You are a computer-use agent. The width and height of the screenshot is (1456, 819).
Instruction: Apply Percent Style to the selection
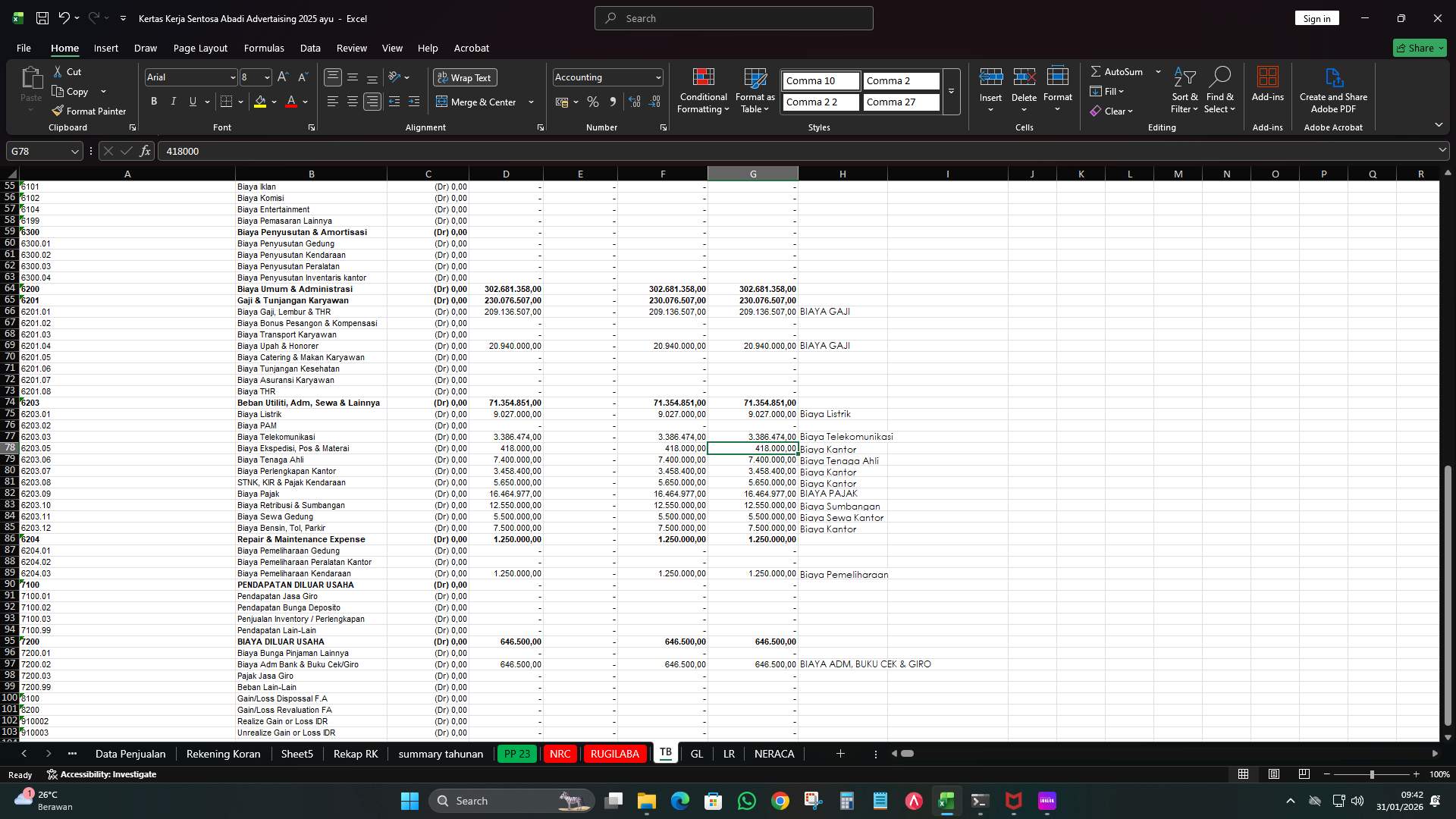coord(593,102)
